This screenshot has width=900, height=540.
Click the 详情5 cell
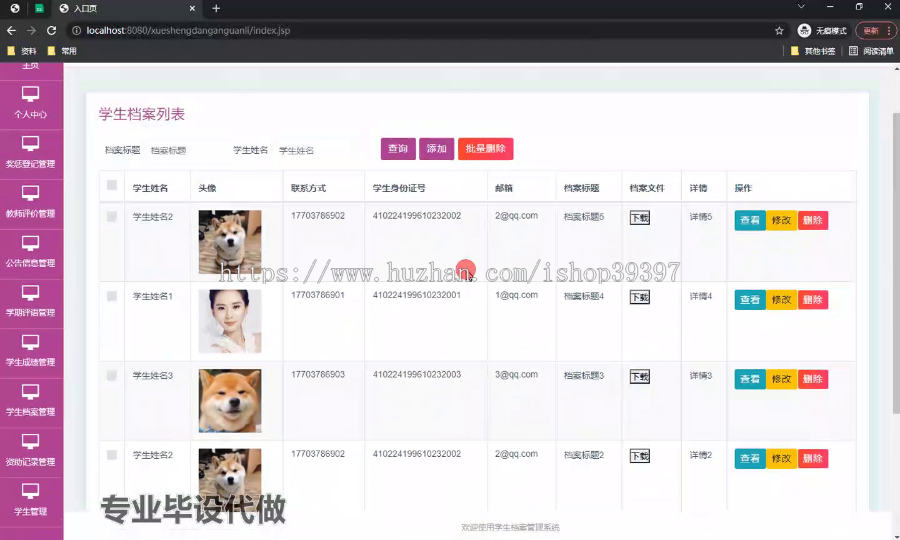click(x=701, y=217)
